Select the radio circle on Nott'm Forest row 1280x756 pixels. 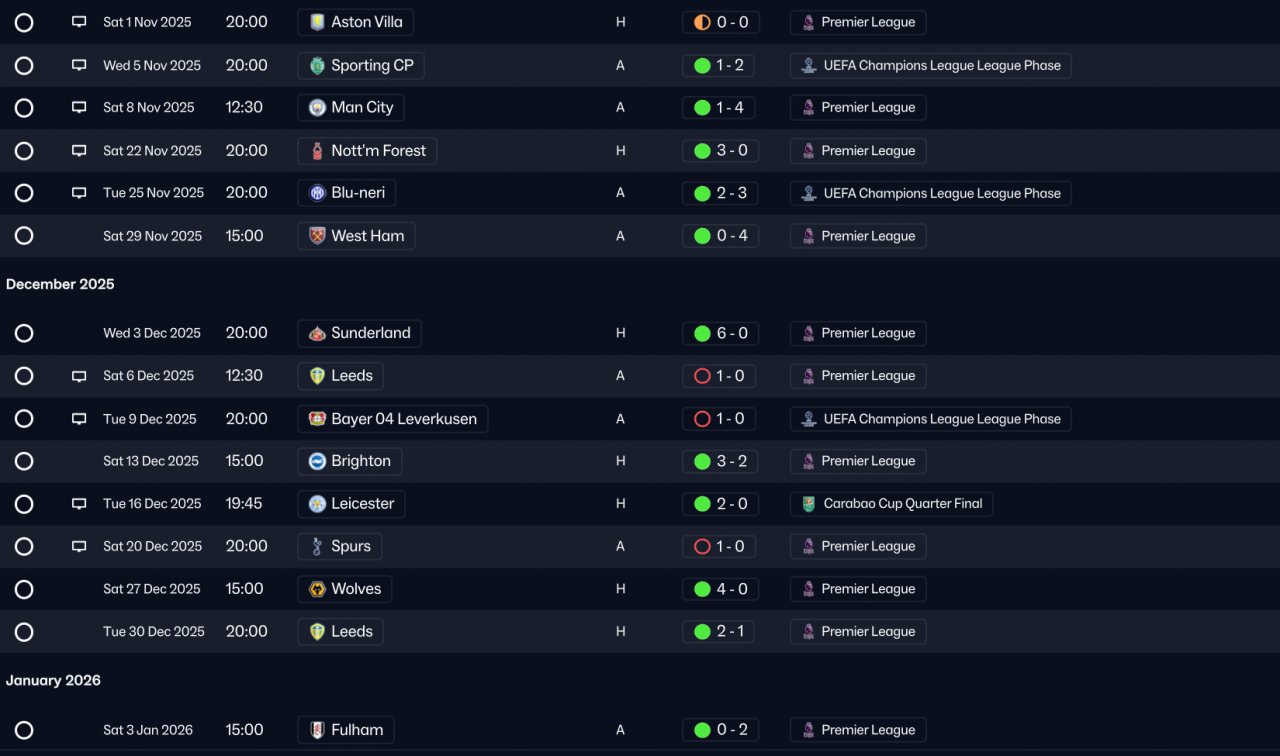tap(24, 151)
